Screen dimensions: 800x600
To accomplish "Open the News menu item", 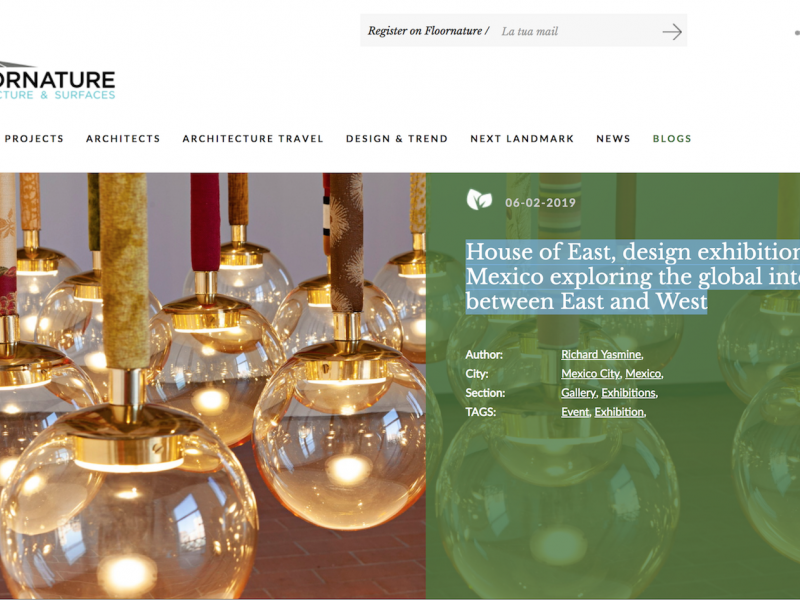I will pyautogui.click(x=613, y=138).
